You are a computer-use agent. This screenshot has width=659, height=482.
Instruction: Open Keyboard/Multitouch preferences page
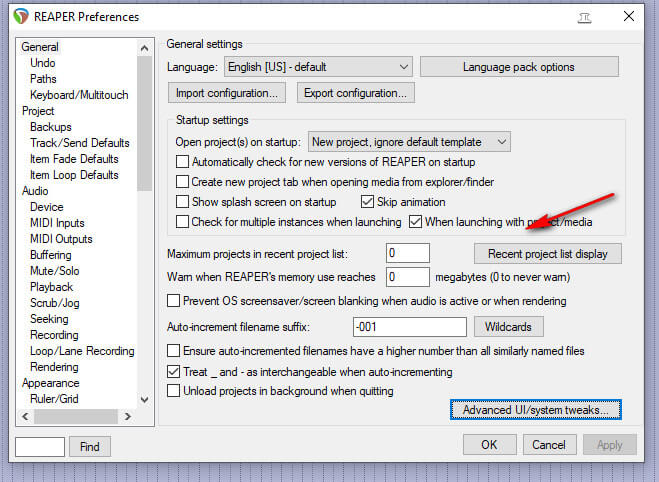point(79,95)
